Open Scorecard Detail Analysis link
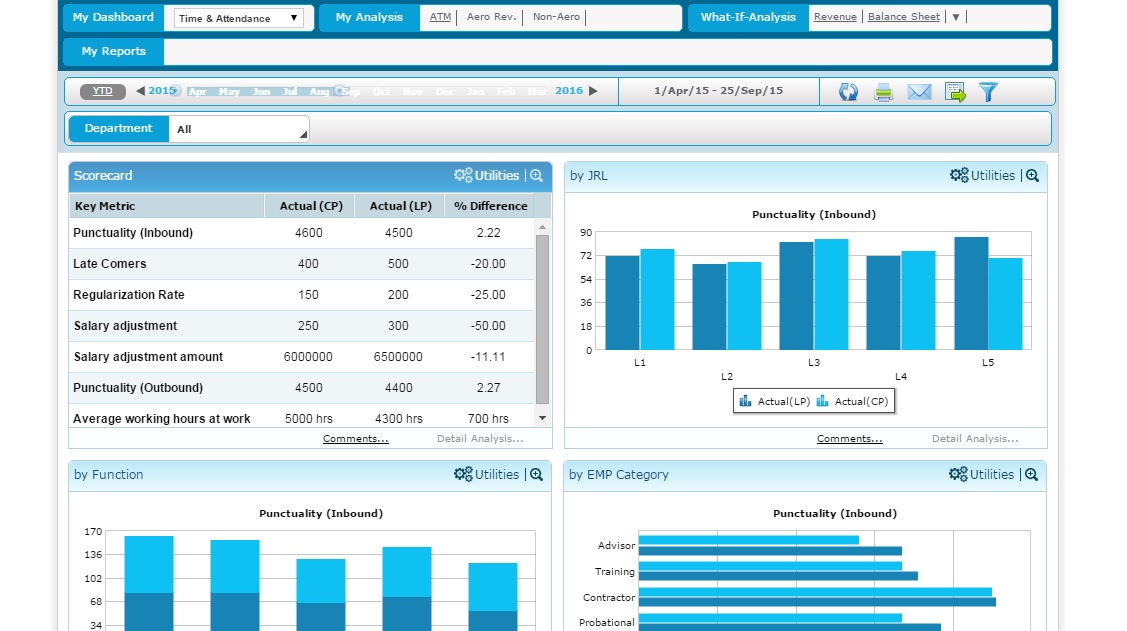The width and height of the screenshot is (1127, 631). 480,438
